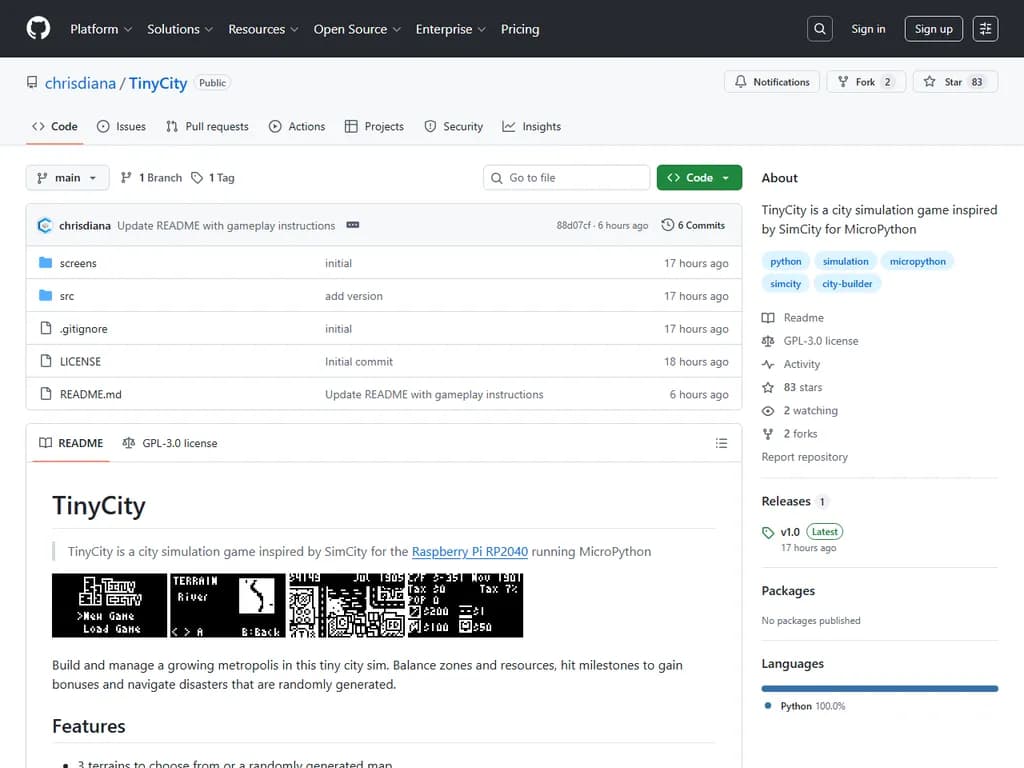Viewport: 1024px width, 768px height.
Task: Click the tag icon beside 1 Tag
Action: click(x=199, y=177)
